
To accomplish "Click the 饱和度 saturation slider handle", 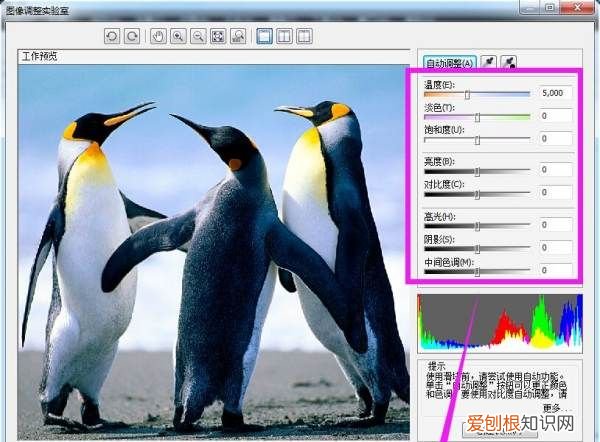I will (x=477, y=140).
